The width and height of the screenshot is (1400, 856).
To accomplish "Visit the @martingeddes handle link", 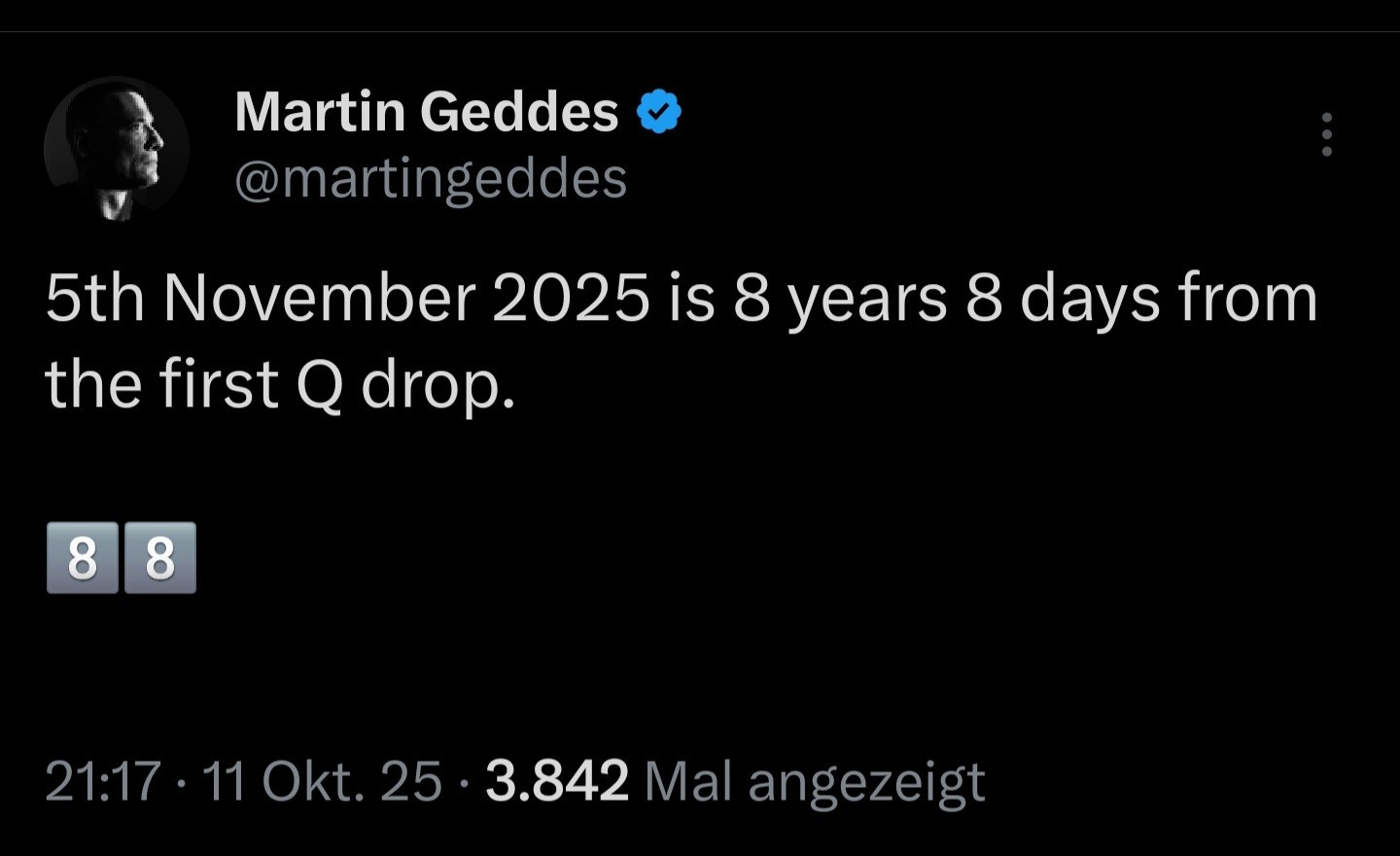I will pyautogui.click(x=431, y=178).
